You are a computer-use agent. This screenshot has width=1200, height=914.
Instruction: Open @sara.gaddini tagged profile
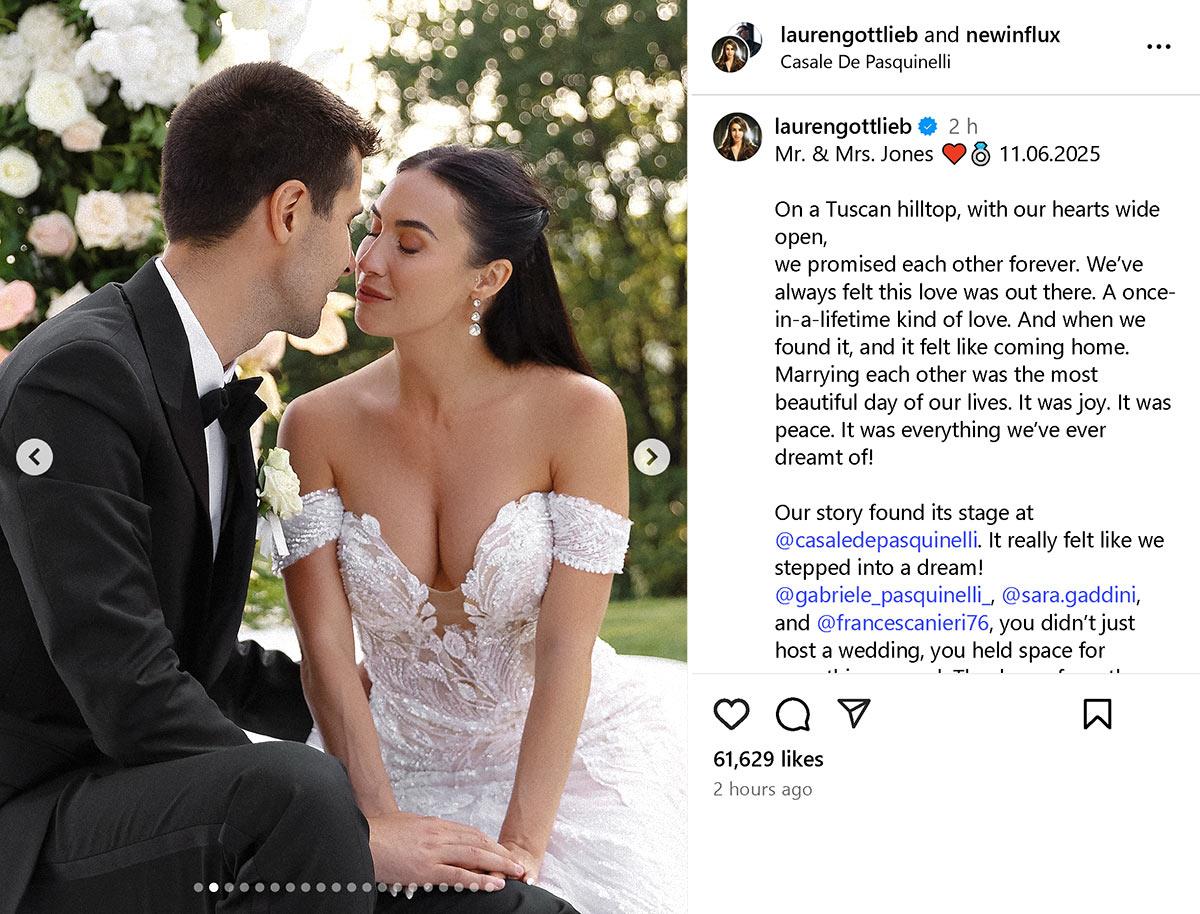coord(1068,595)
